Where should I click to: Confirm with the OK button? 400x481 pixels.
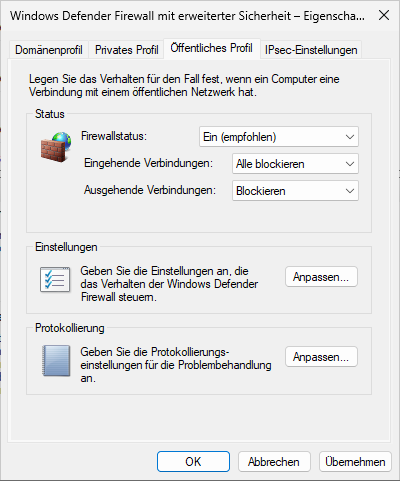193,462
